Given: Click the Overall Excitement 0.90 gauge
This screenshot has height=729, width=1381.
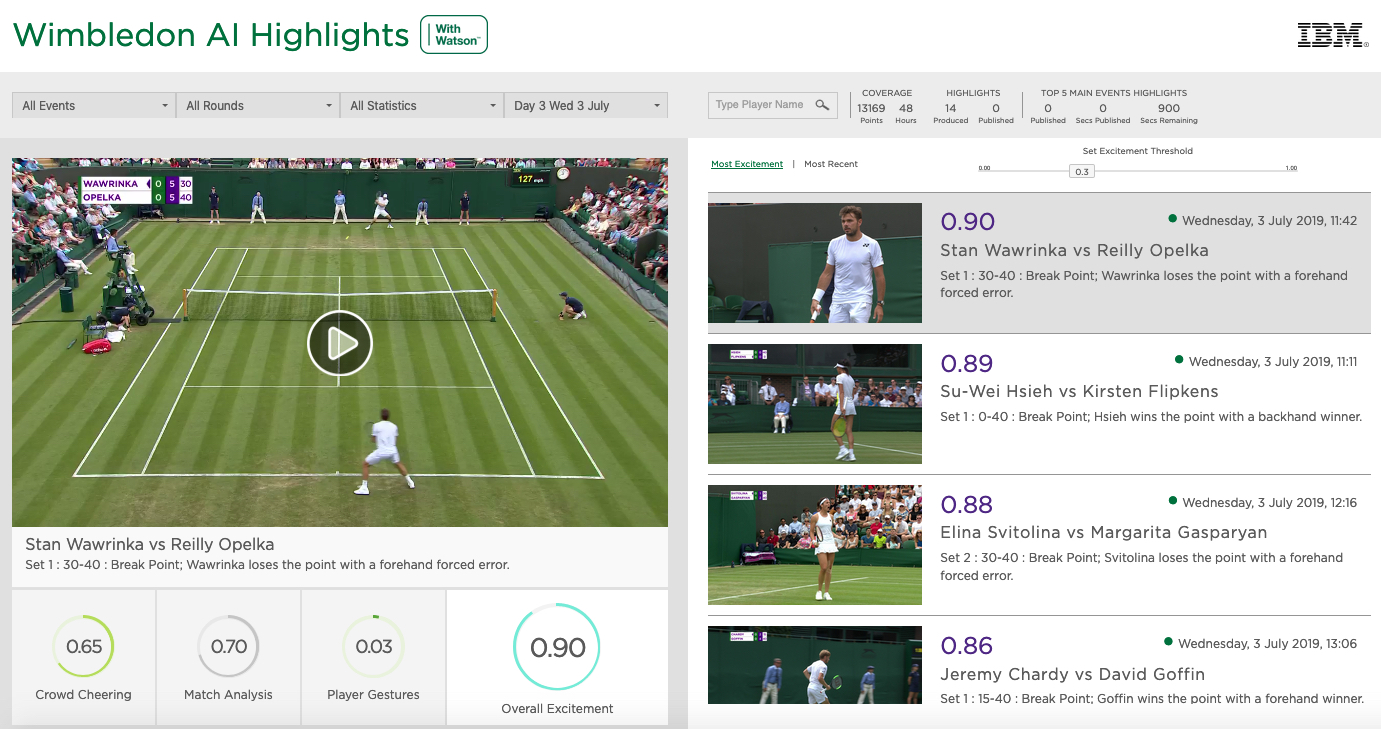Looking at the screenshot, I should pyautogui.click(x=557, y=648).
